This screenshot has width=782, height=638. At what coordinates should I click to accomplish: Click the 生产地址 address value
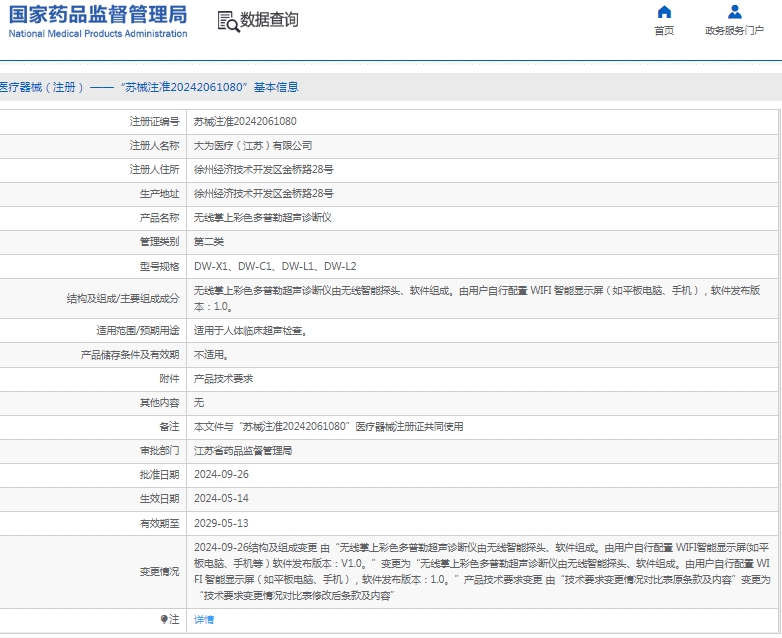[263, 194]
